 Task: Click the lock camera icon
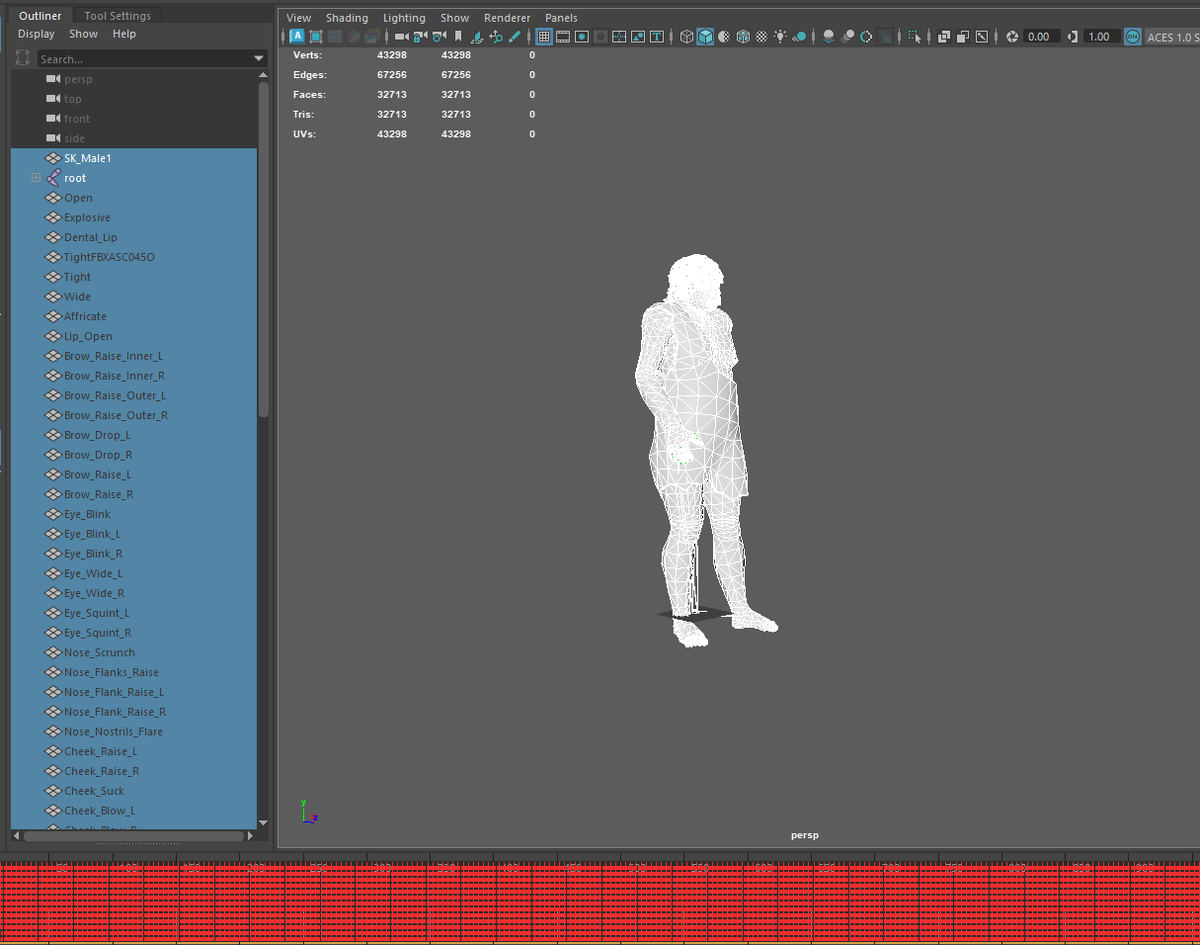click(x=420, y=37)
